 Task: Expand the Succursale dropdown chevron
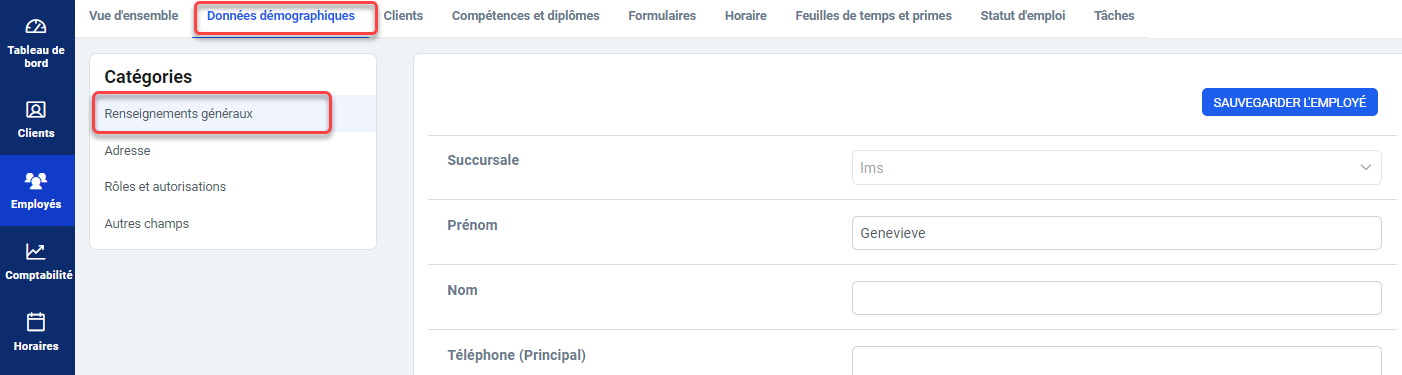click(x=1366, y=168)
